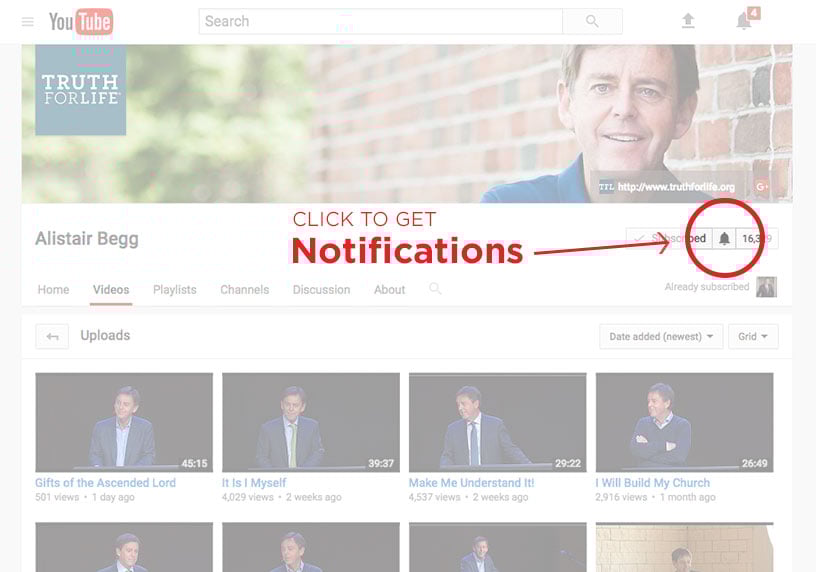Image resolution: width=816 pixels, height=572 pixels.
Task: Toggle channel notification bell
Action: [x=724, y=239]
